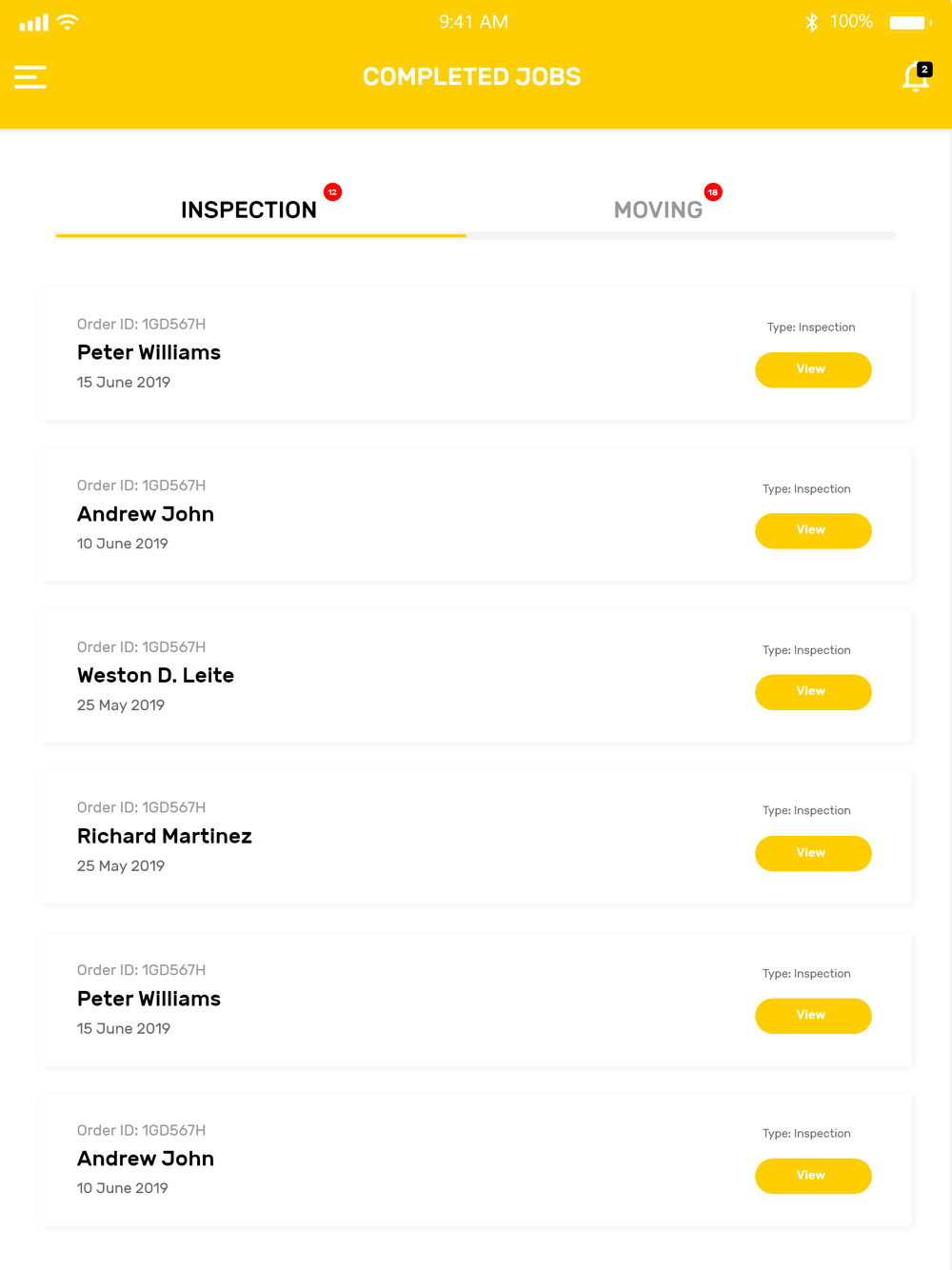
Task: Click the red badge on Moving tab
Action: (x=713, y=192)
